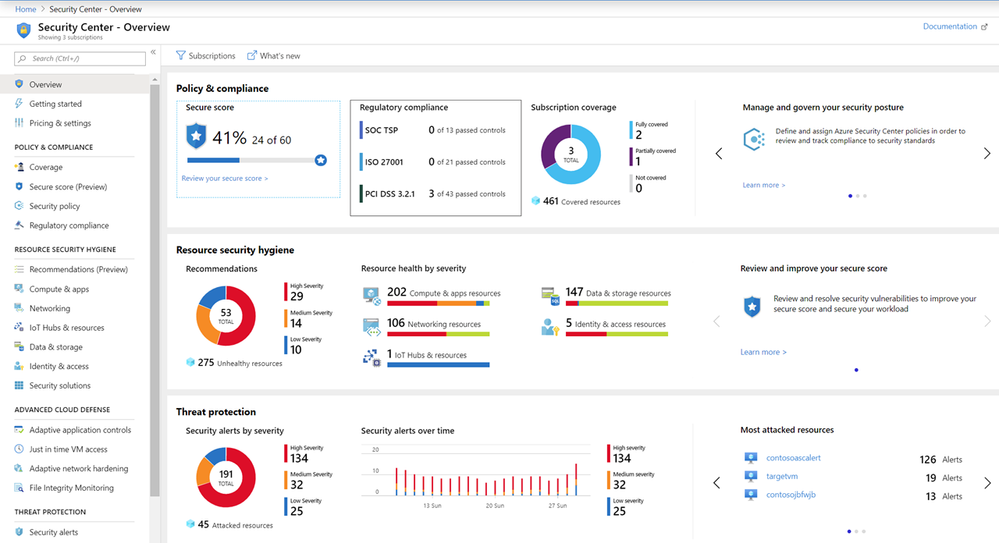Click Compute & apps resources health bar

point(438,304)
